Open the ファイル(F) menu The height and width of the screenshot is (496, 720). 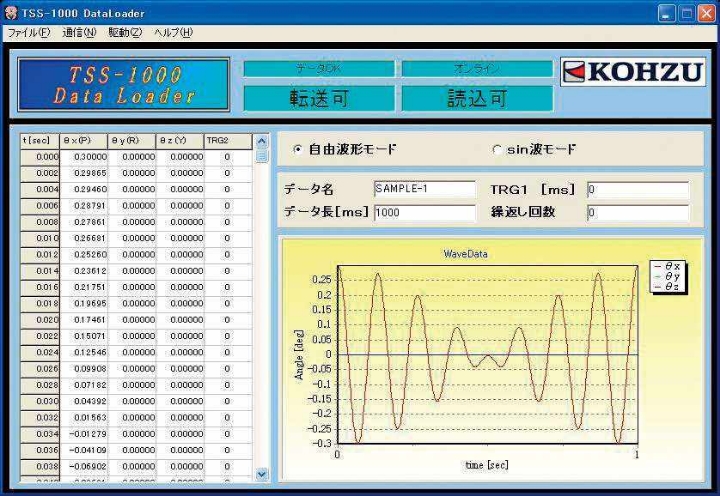[29, 33]
